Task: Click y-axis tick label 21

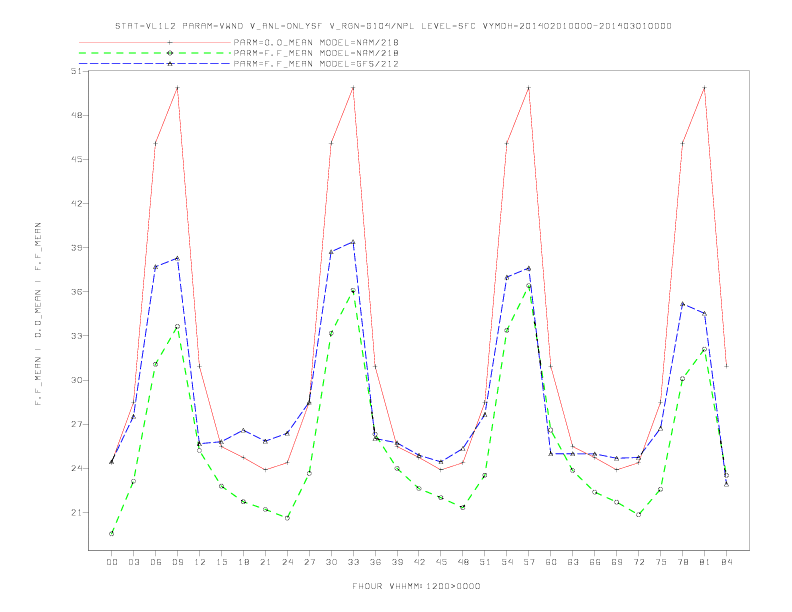Action: [76, 513]
